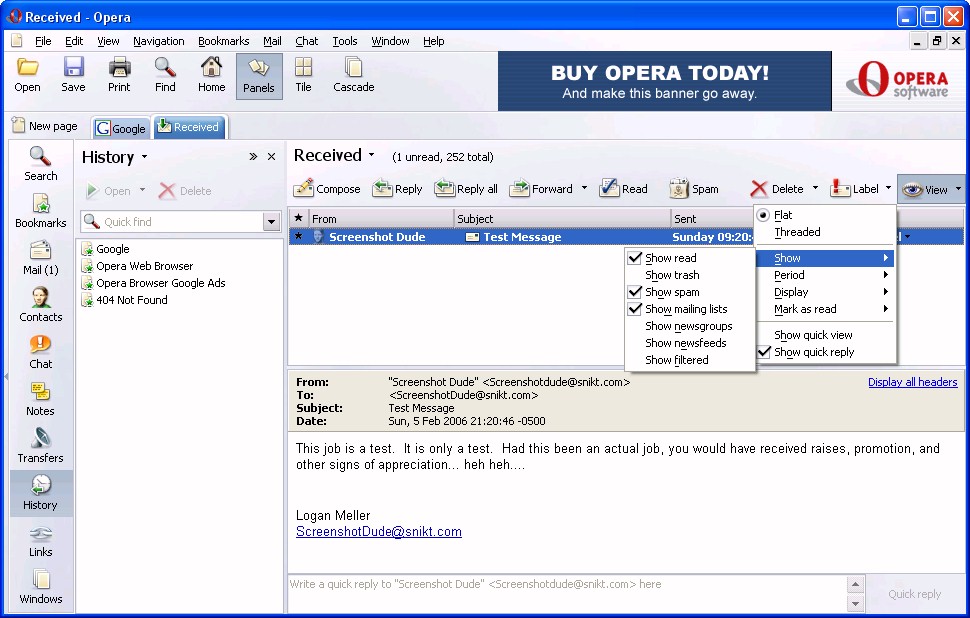Viewport: 970px width, 618px height.
Task: Click the Reply all toolbar icon
Action: pyautogui.click(x=446, y=188)
